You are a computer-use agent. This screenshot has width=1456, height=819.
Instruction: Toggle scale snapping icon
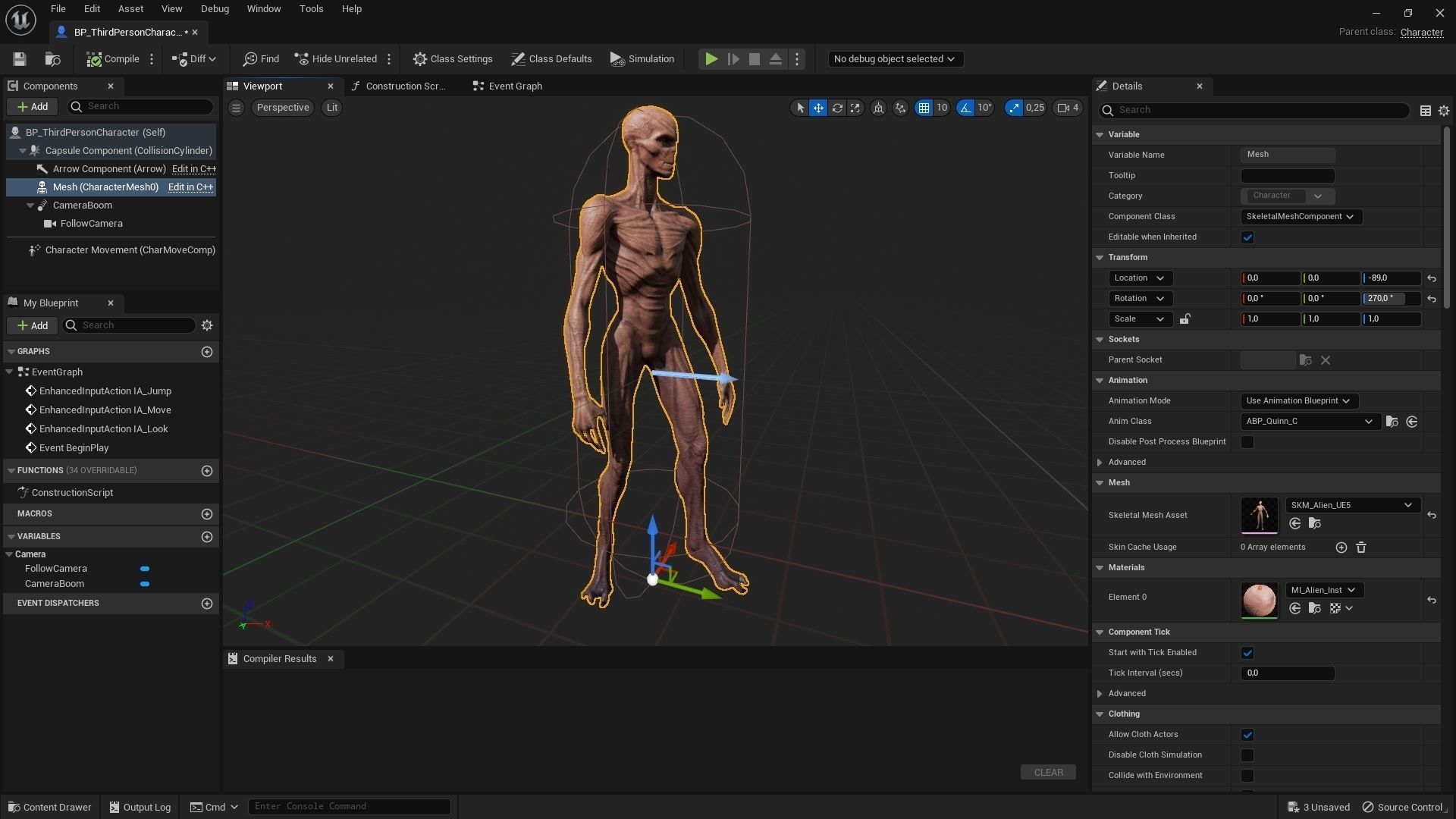[1014, 108]
